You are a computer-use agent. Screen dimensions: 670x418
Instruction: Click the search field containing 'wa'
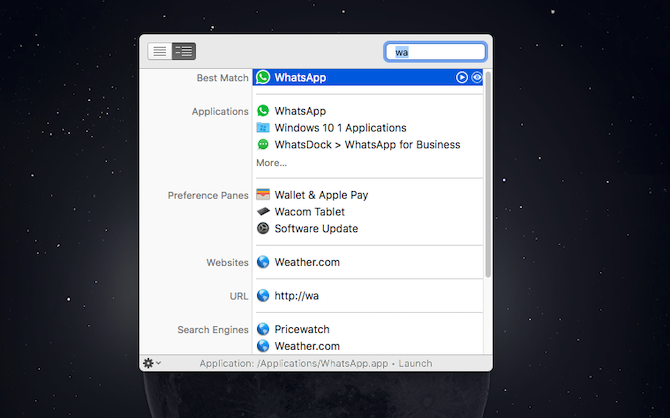tap(435, 52)
